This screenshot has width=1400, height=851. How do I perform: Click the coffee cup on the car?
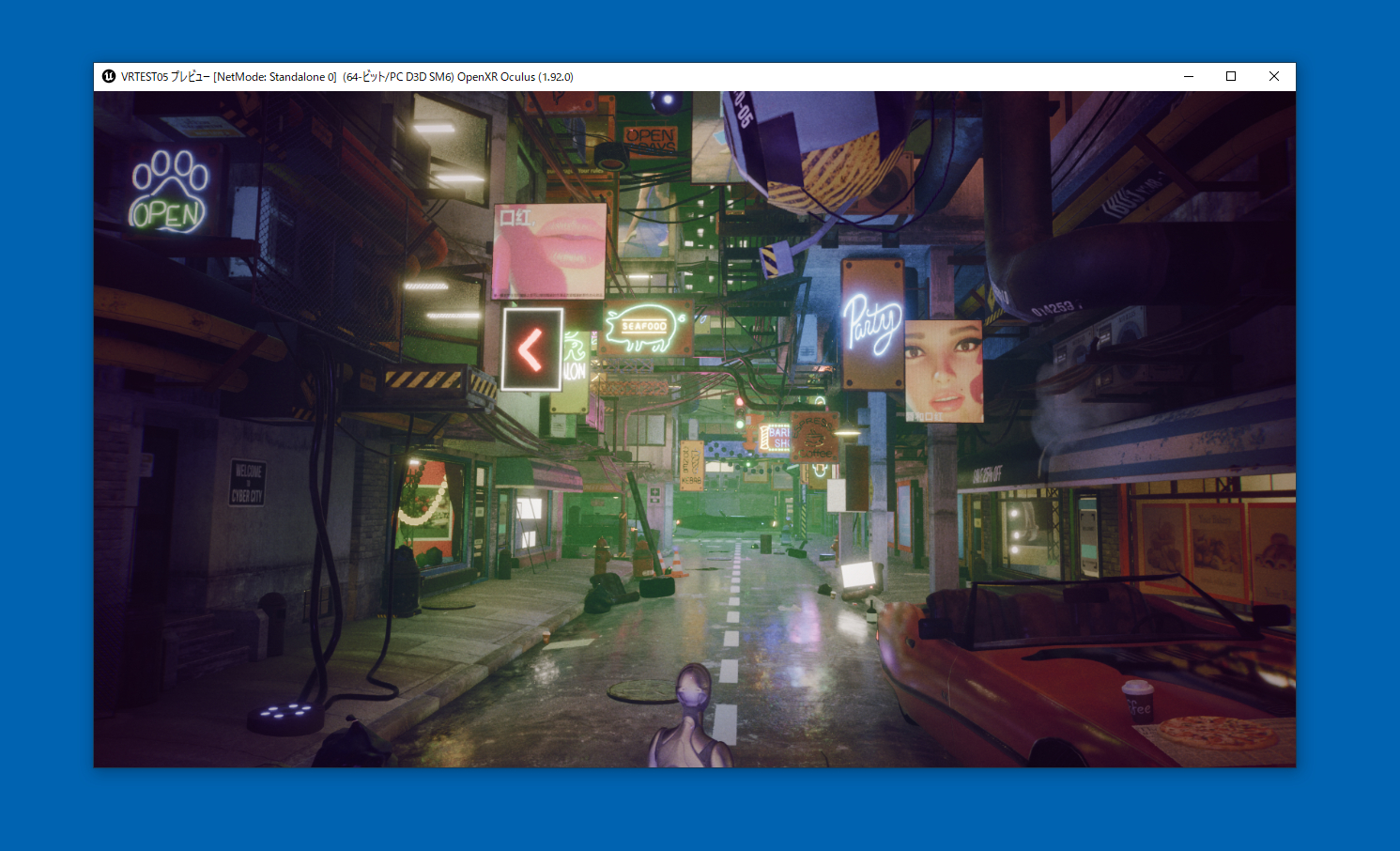(1138, 700)
